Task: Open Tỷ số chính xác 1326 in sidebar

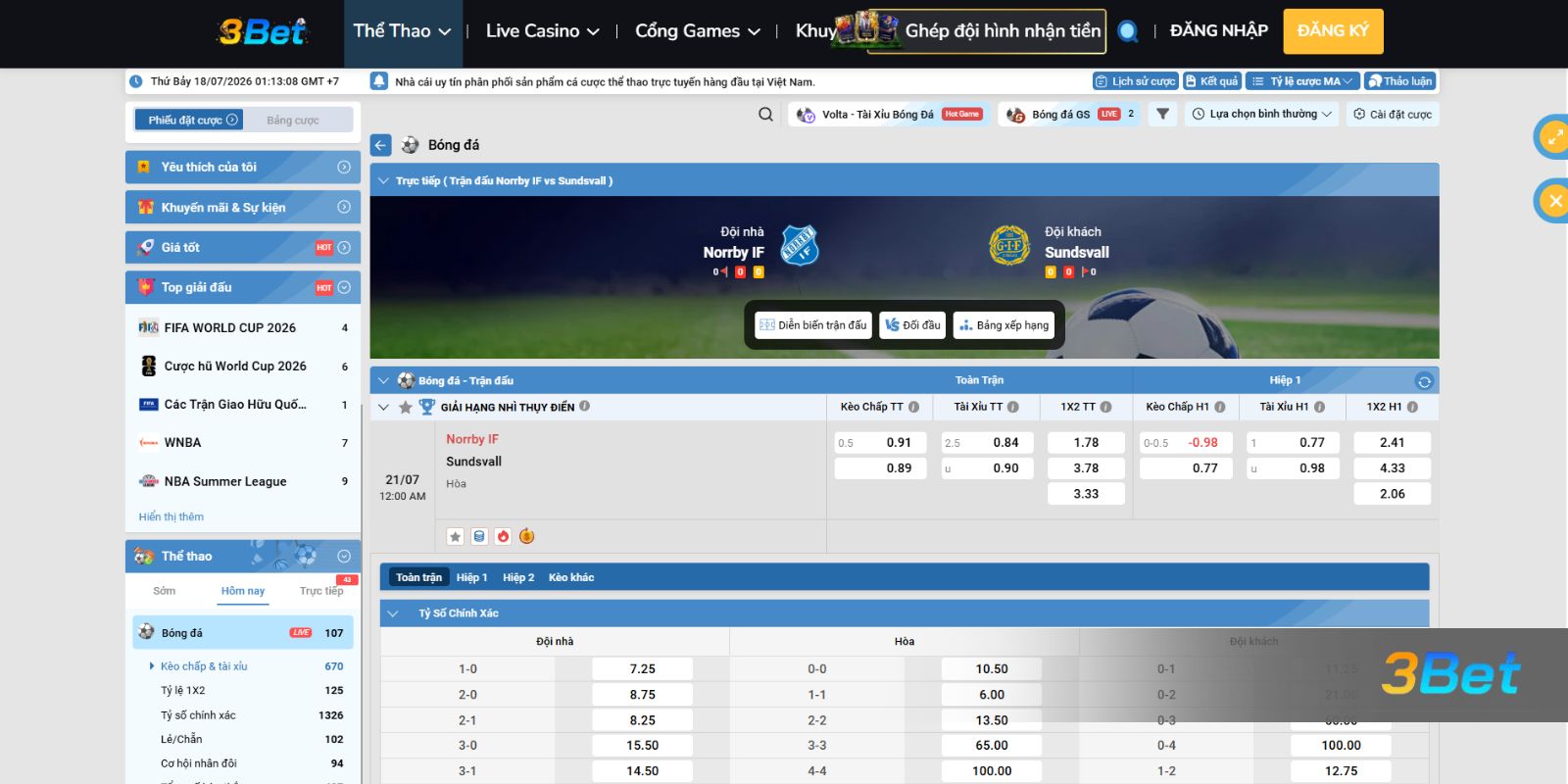Action: (x=251, y=715)
